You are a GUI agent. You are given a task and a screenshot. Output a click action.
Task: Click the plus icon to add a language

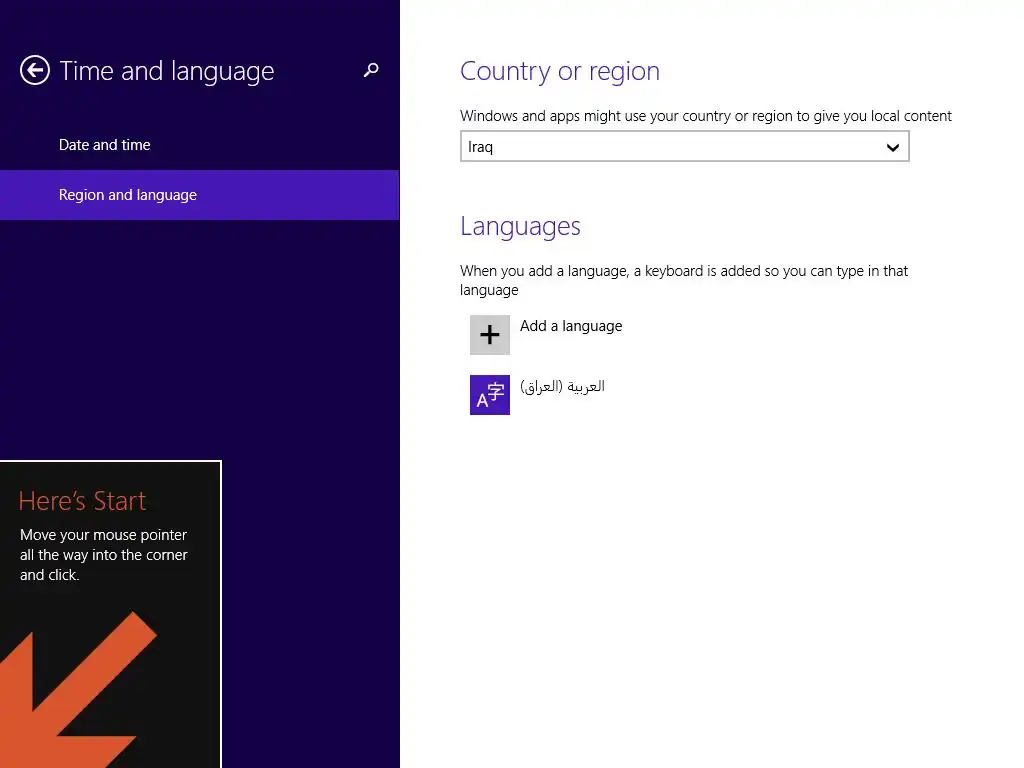coord(490,335)
